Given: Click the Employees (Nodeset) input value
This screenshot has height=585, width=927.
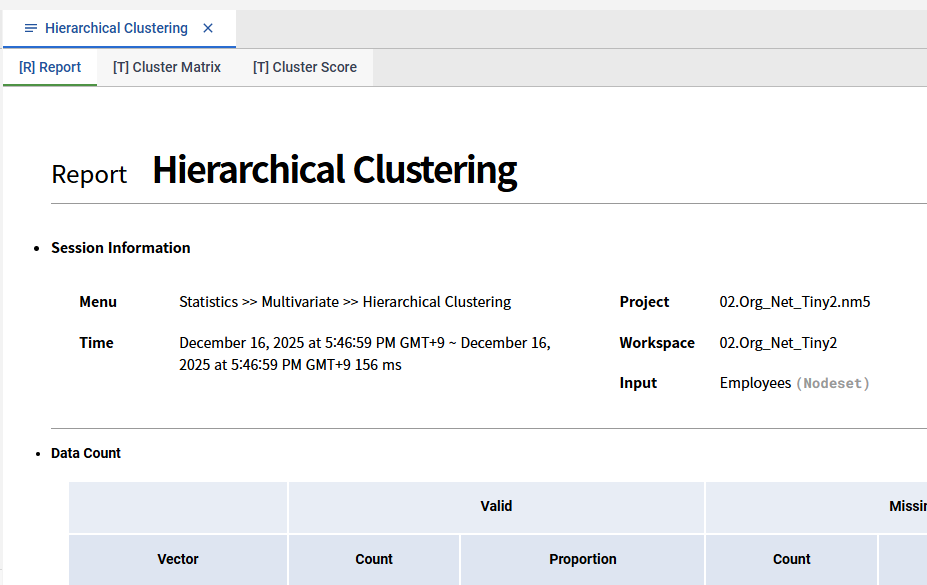Looking at the screenshot, I should click(x=795, y=383).
